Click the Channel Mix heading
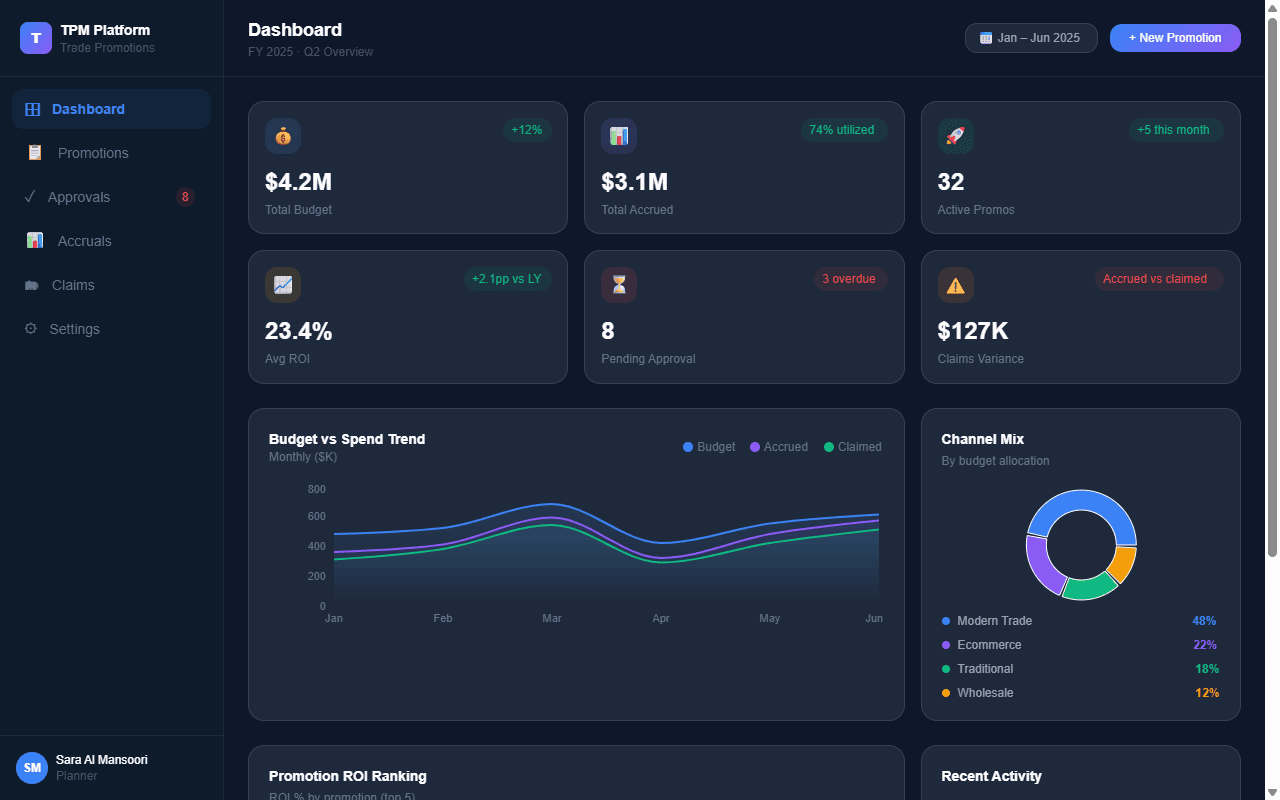Viewport: 1280px width, 800px height. (x=983, y=439)
